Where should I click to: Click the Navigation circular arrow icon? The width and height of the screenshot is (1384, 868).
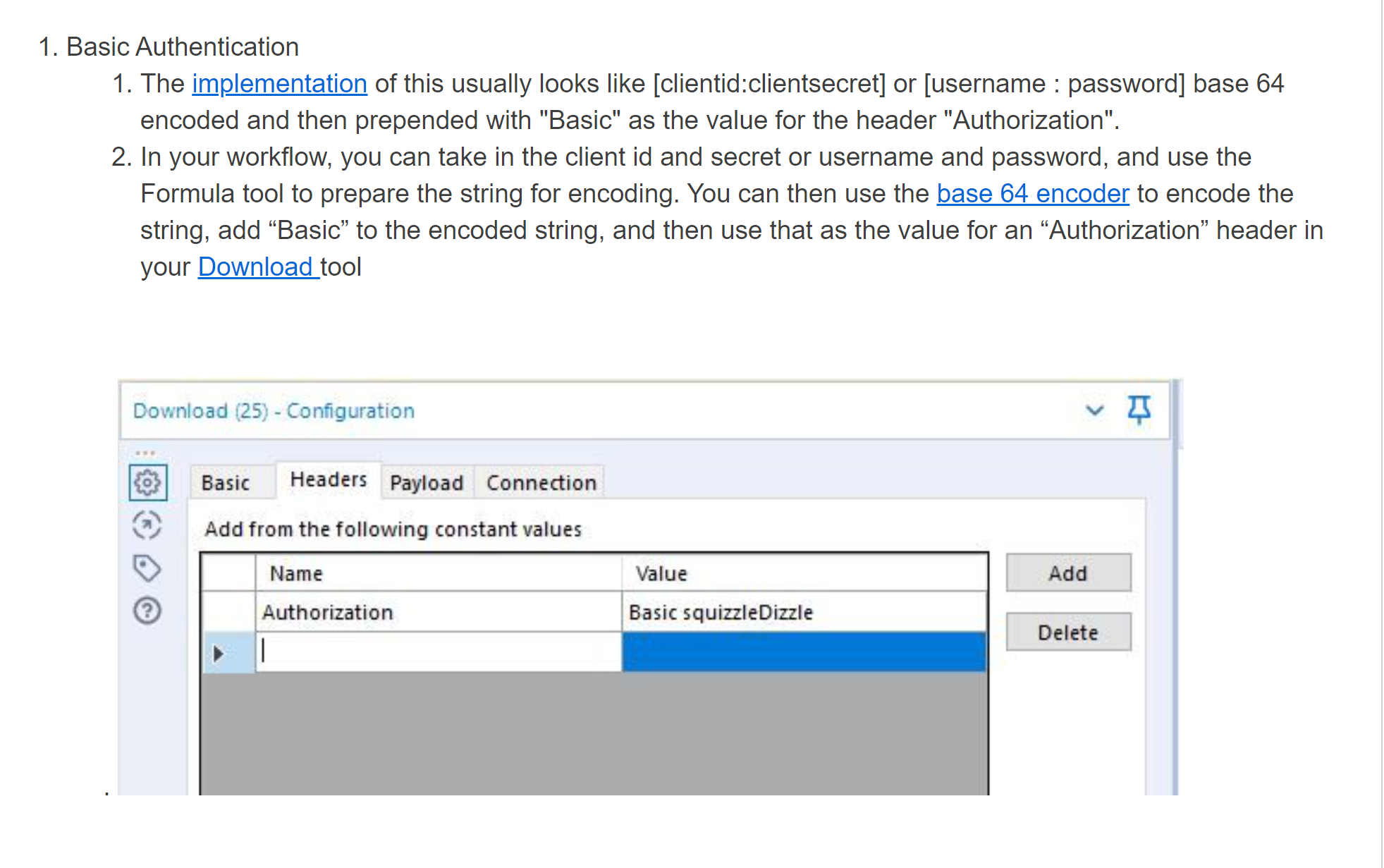[147, 525]
